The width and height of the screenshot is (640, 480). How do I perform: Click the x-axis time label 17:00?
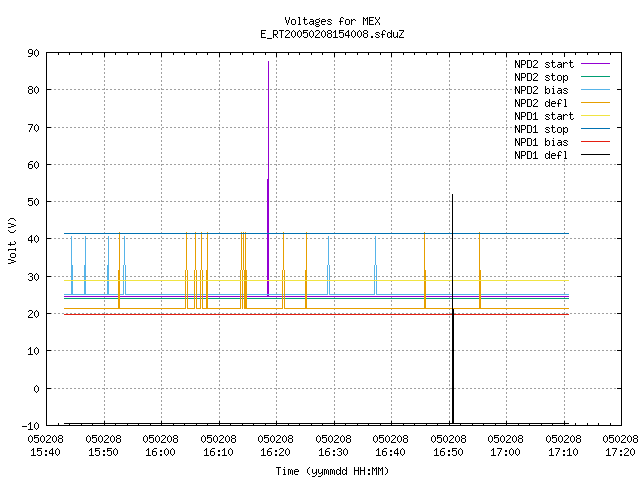pos(506,452)
